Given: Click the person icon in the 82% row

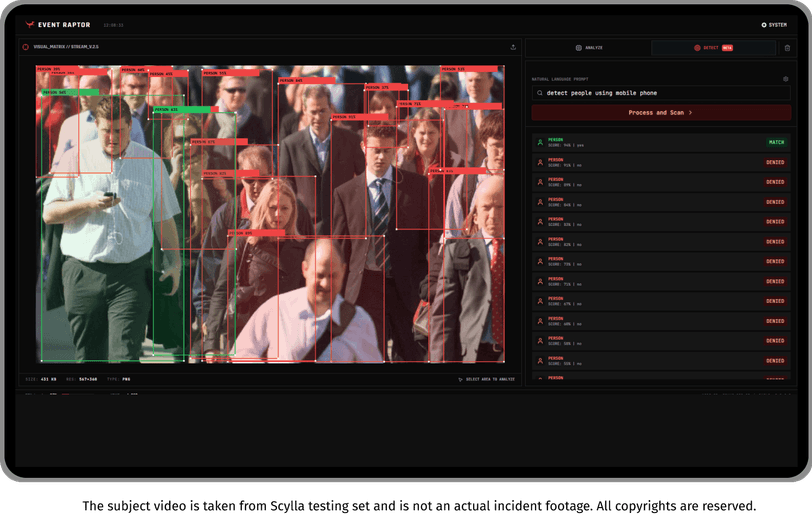Looking at the screenshot, I should pos(540,242).
